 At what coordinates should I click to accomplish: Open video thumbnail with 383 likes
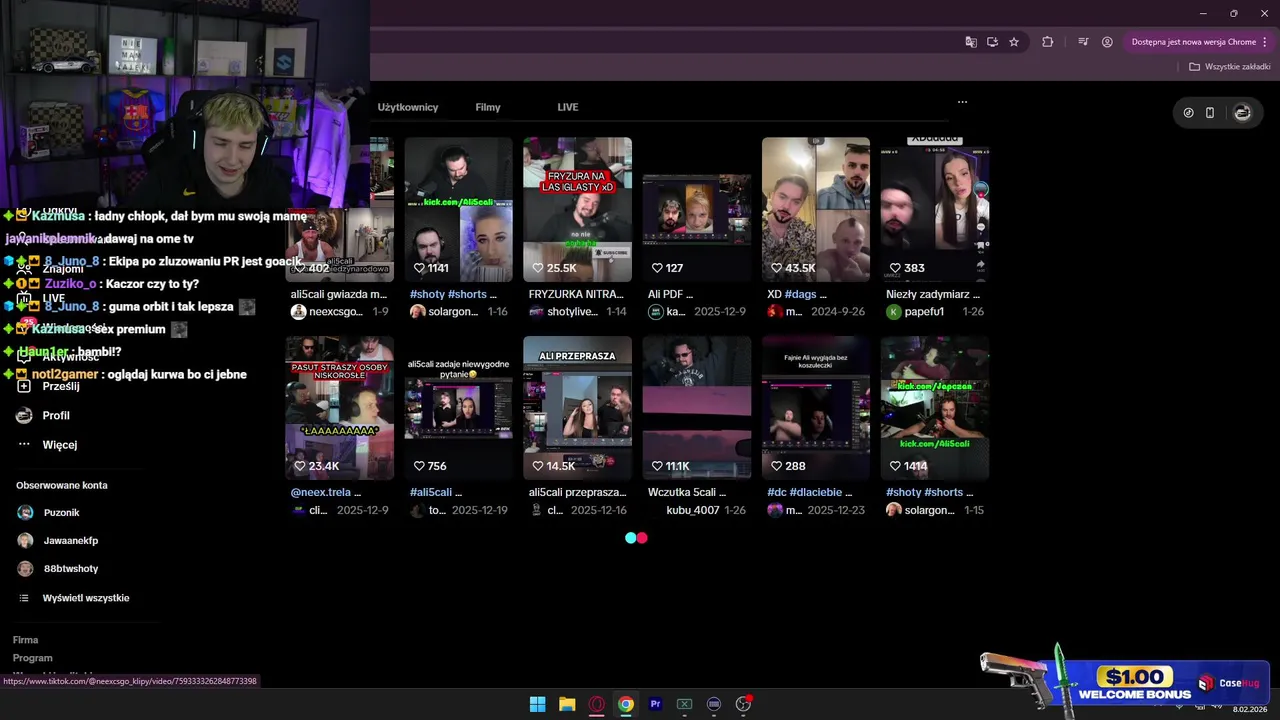point(934,209)
